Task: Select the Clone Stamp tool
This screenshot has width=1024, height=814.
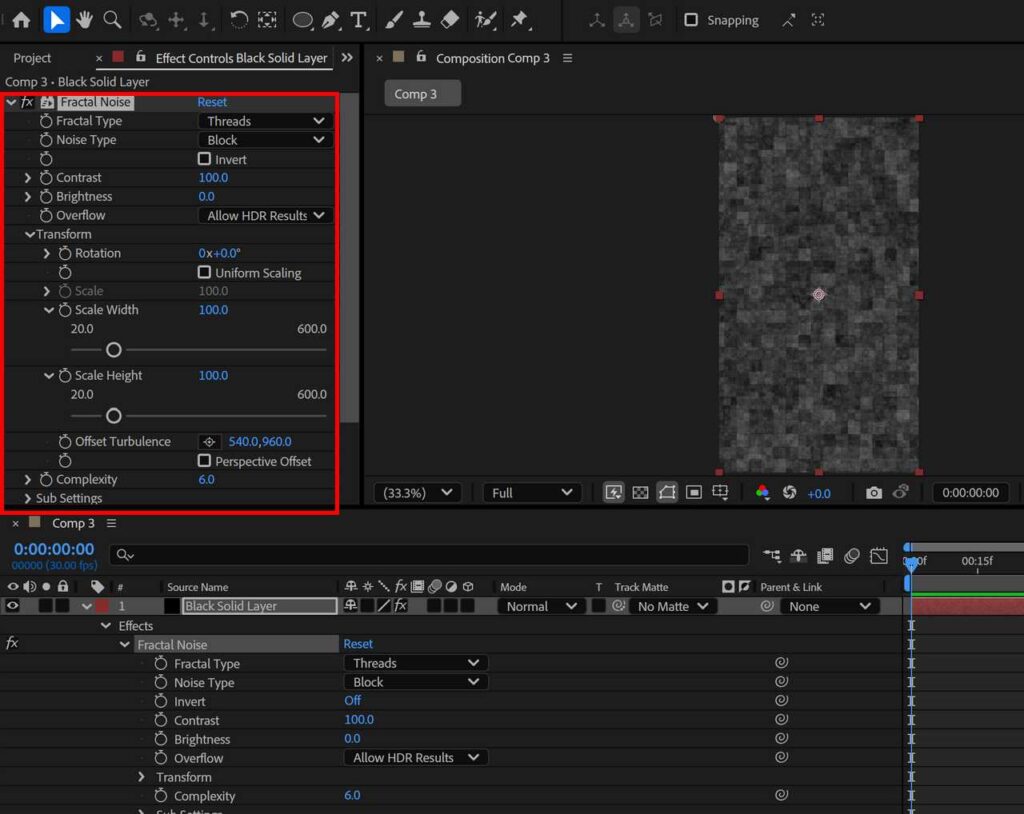Action: point(422,20)
